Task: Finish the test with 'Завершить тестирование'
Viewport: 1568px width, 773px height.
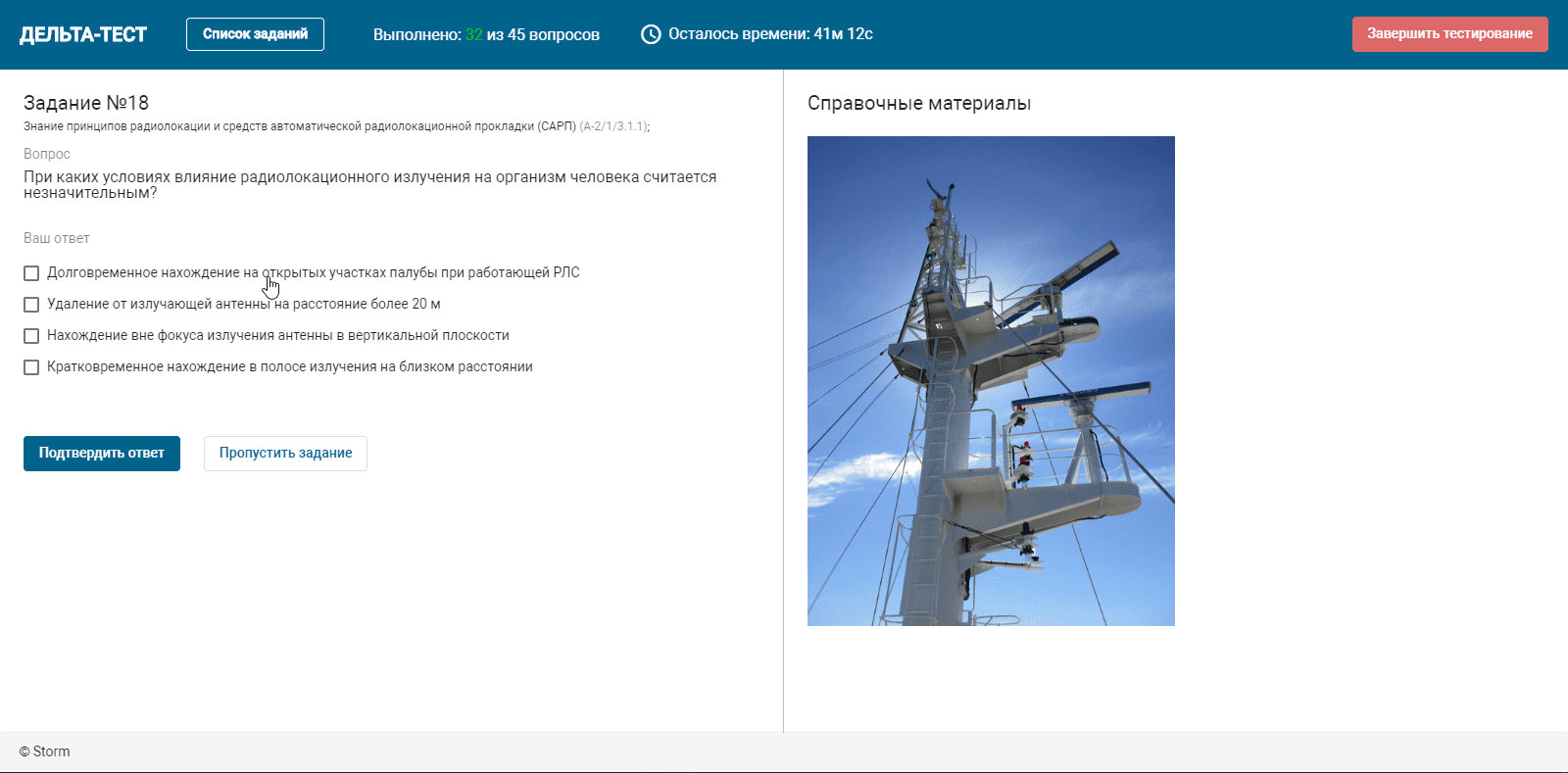Action: [1449, 34]
